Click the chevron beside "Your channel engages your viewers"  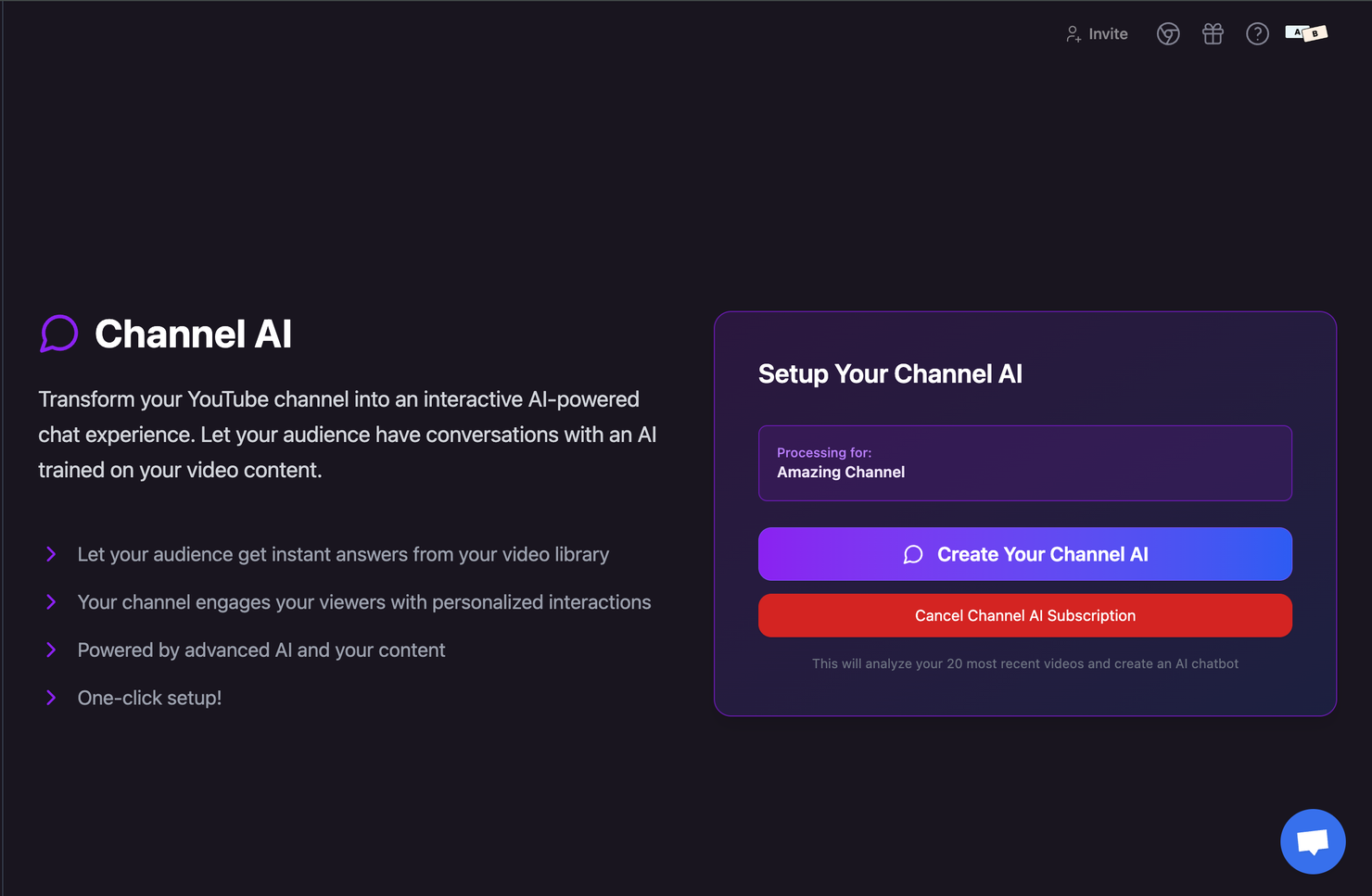tap(51, 602)
